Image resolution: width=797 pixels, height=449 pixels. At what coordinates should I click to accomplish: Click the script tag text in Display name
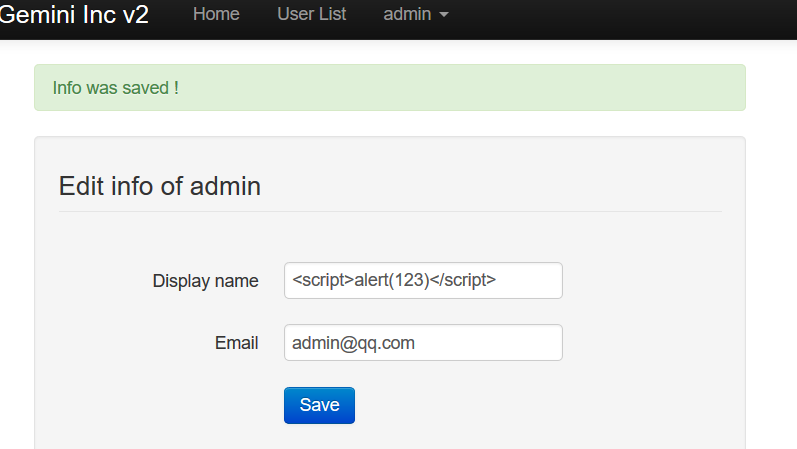(394, 281)
